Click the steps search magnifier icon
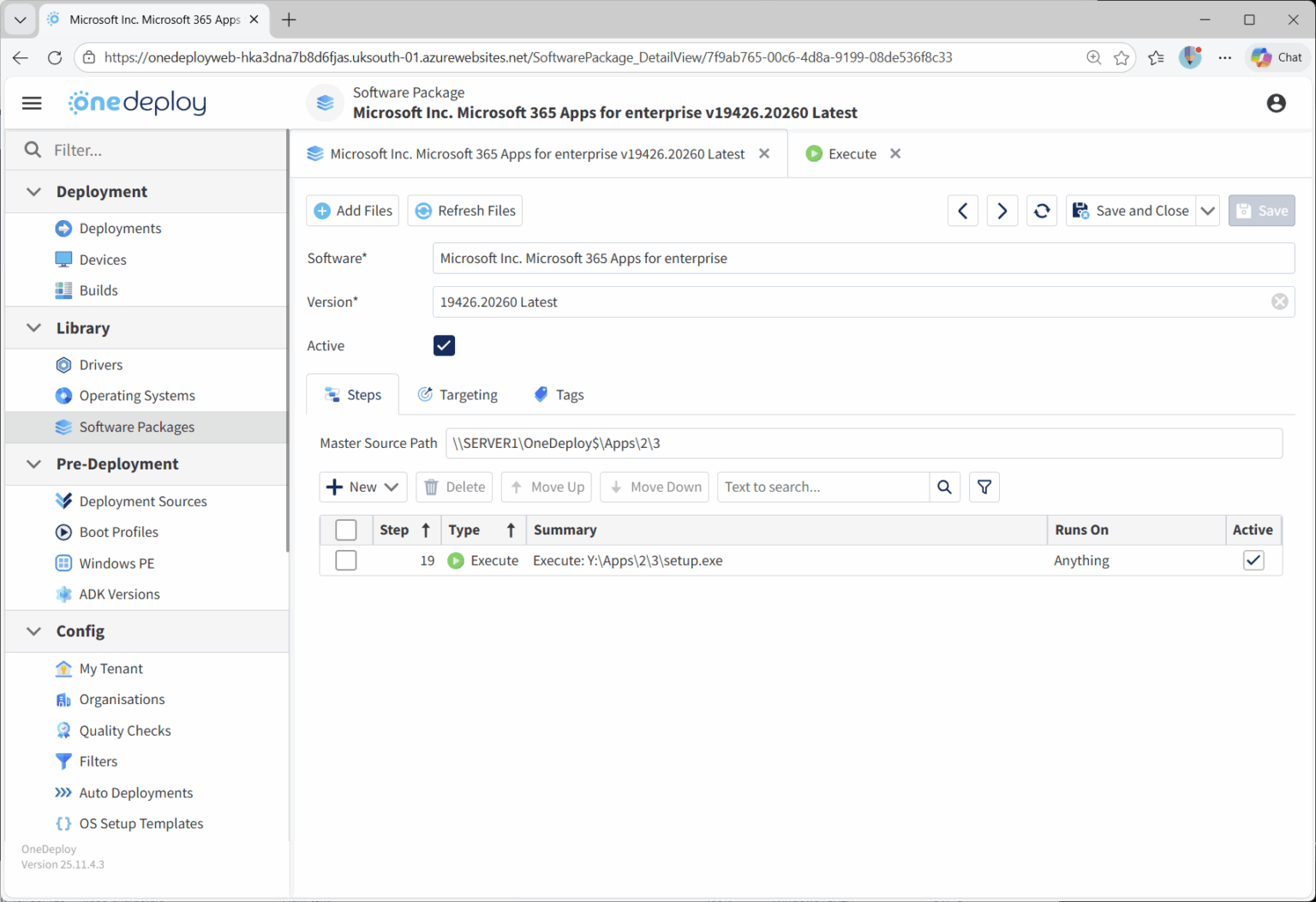 pyautogui.click(x=944, y=487)
